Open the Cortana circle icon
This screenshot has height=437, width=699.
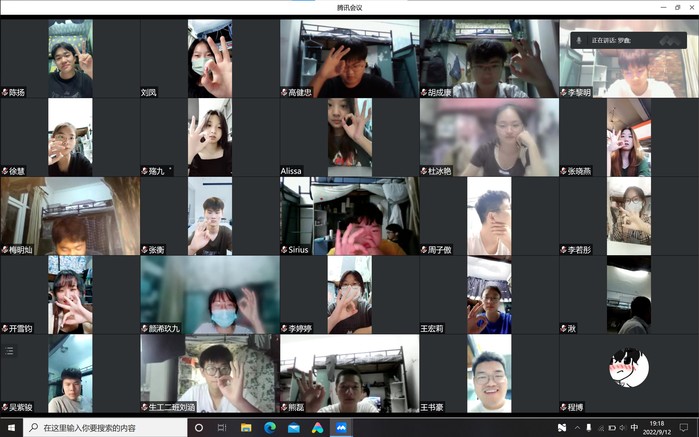[199, 427]
